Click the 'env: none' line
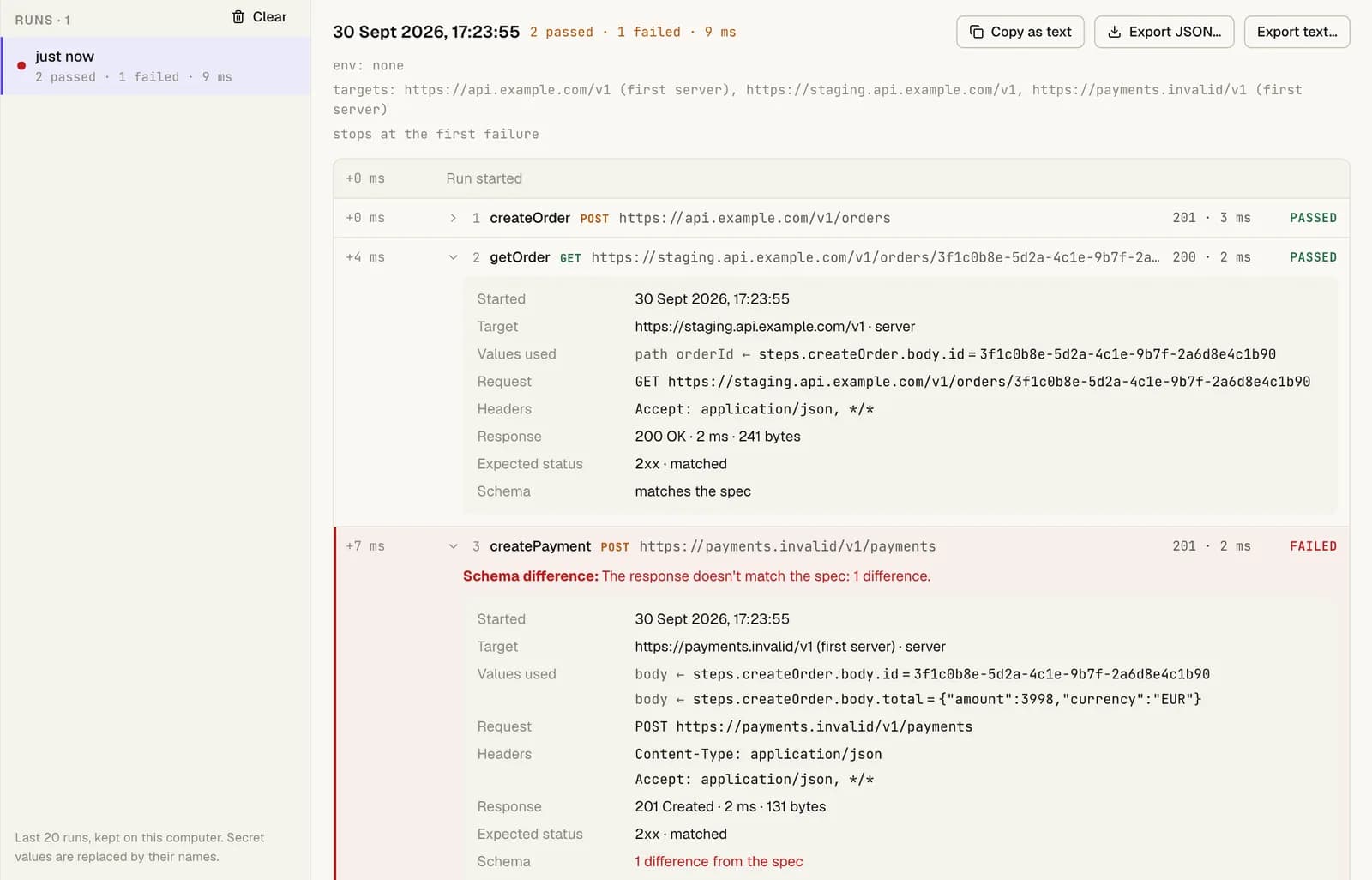This screenshot has width=1372, height=880. 368,65
